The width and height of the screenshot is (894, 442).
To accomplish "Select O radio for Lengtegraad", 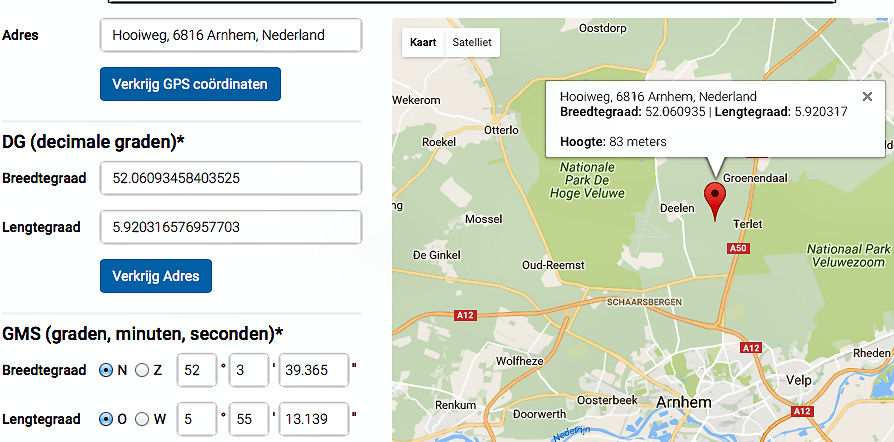I will 106,419.
